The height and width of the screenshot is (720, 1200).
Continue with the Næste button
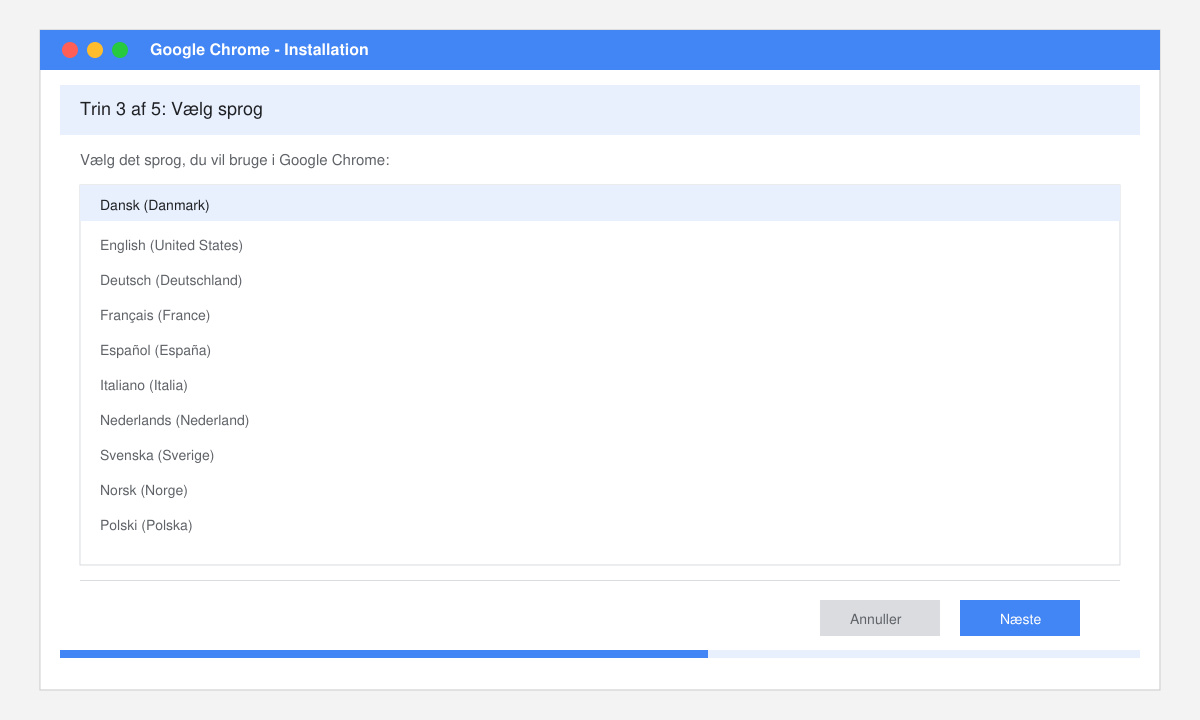tap(1020, 618)
